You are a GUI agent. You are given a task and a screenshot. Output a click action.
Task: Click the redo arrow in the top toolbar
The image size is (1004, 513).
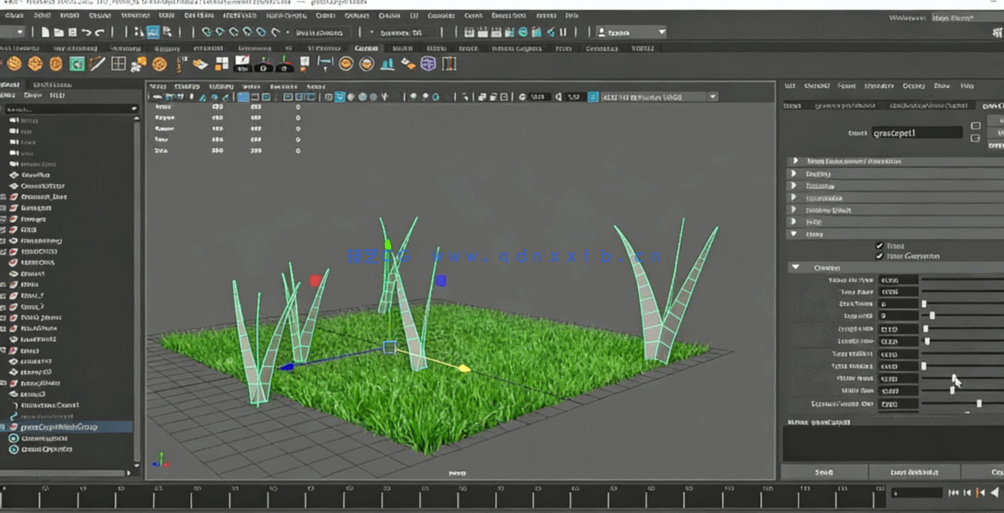pyautogui.click(x=100, y=33)
